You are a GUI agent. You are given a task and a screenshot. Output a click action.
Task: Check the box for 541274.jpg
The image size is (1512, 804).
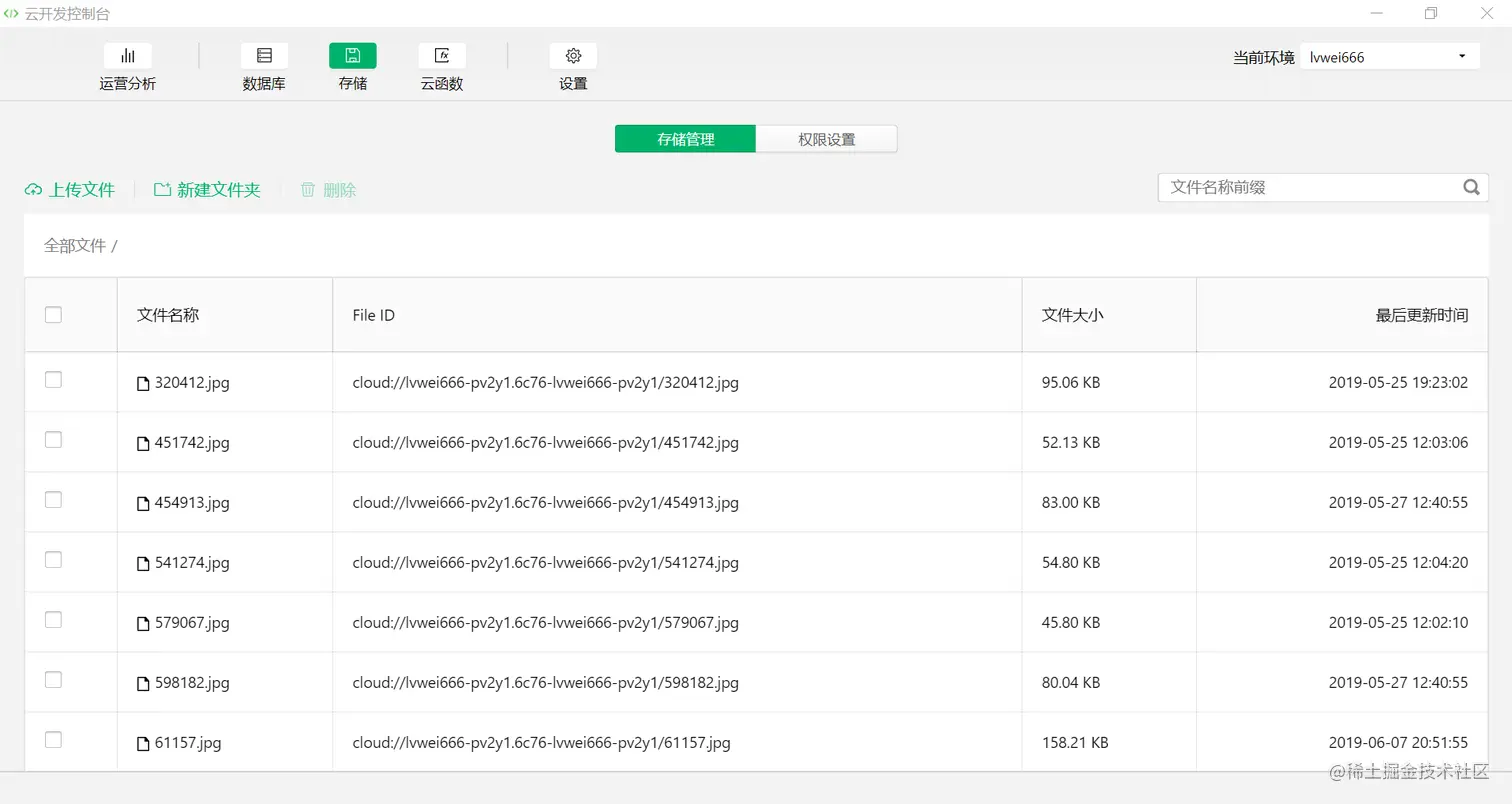click(53, 559)
